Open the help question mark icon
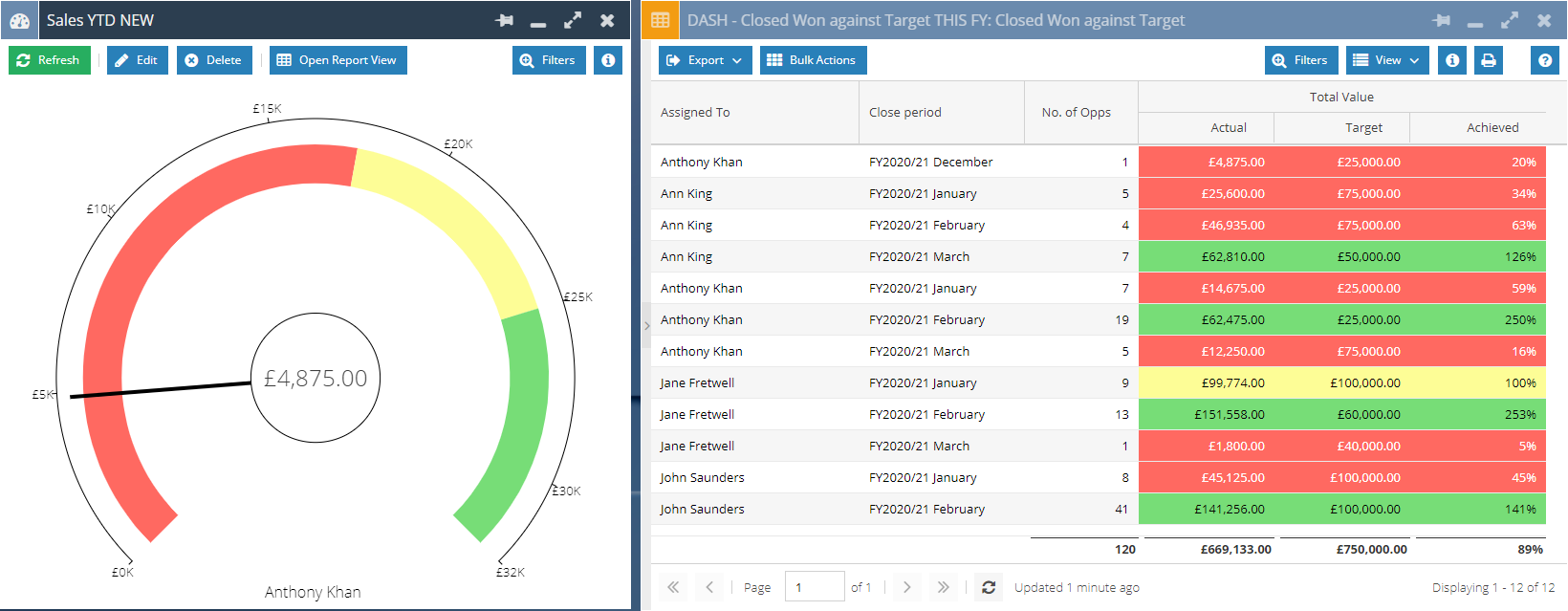The height and width of the screenshot is (611, 1568). 1544,60
